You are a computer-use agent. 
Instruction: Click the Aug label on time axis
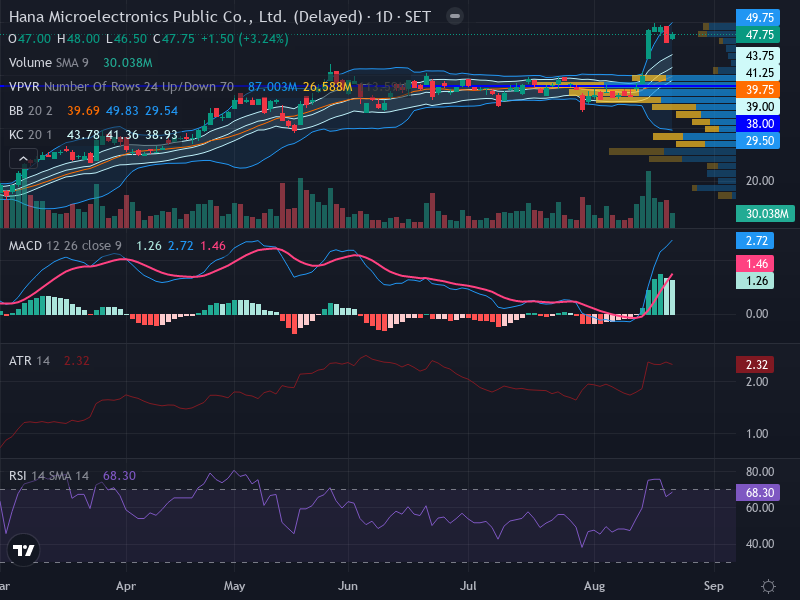point(594,586)
